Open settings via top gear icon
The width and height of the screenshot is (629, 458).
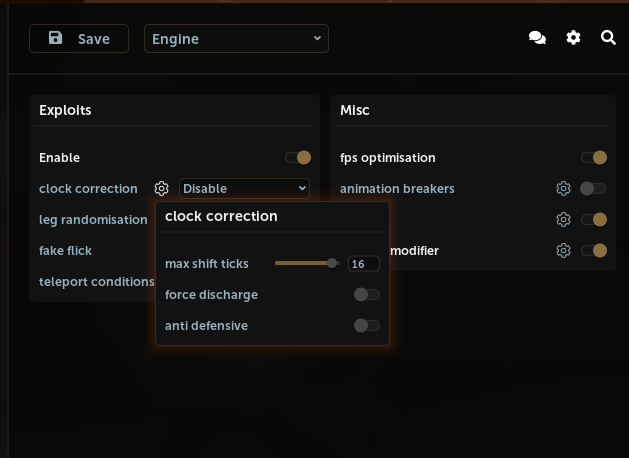(573, 38)
